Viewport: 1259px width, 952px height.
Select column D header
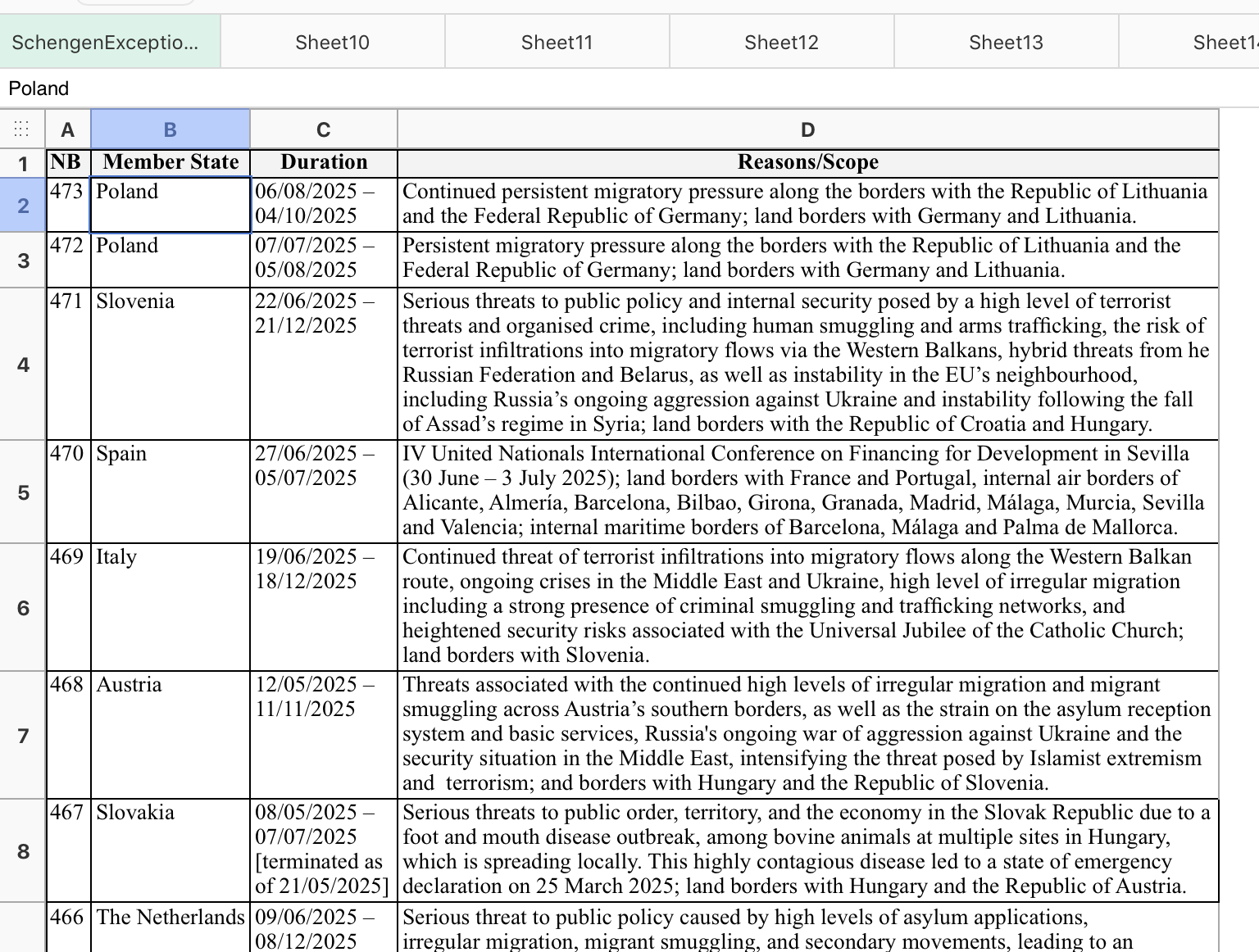tap(808, 129)
